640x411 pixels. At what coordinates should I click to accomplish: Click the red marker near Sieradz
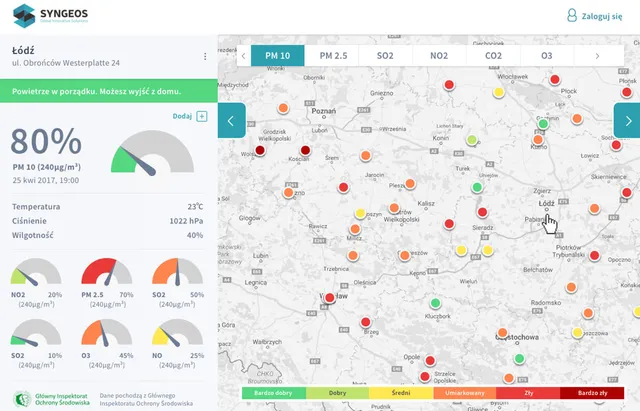click(x=482, y=212)
